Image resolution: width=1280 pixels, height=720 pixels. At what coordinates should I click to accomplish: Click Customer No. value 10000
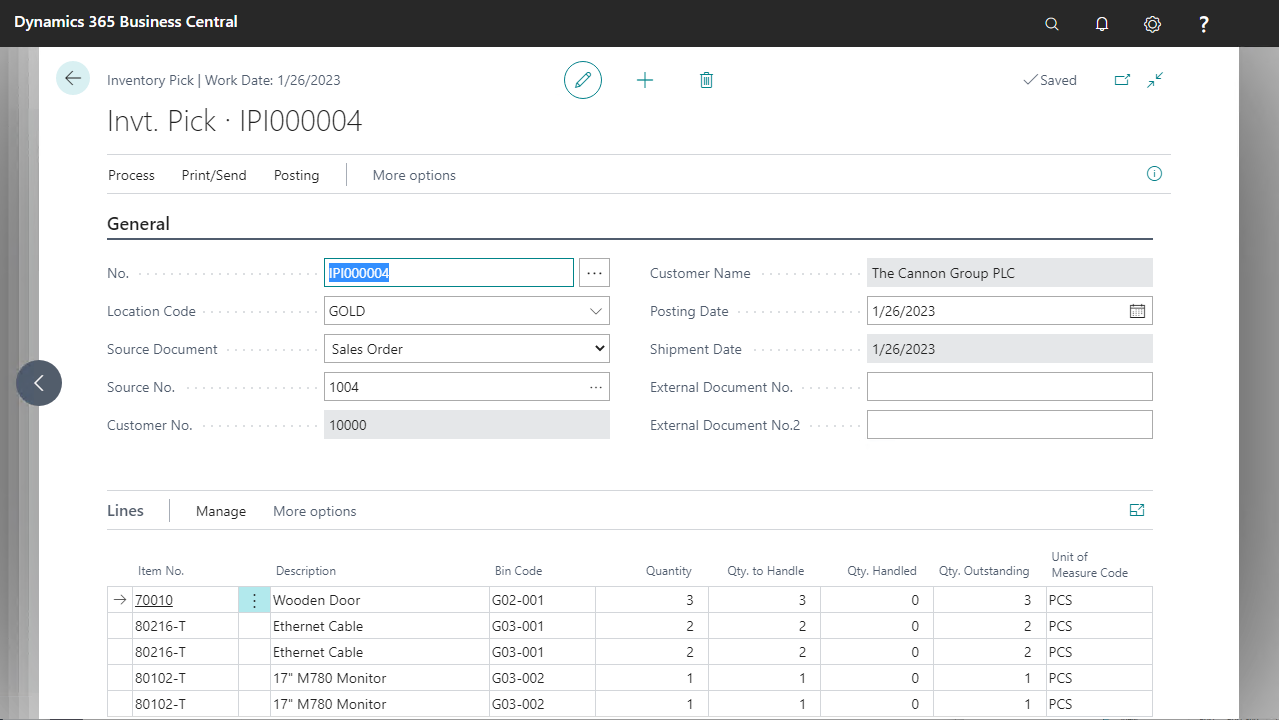point(467,425)
